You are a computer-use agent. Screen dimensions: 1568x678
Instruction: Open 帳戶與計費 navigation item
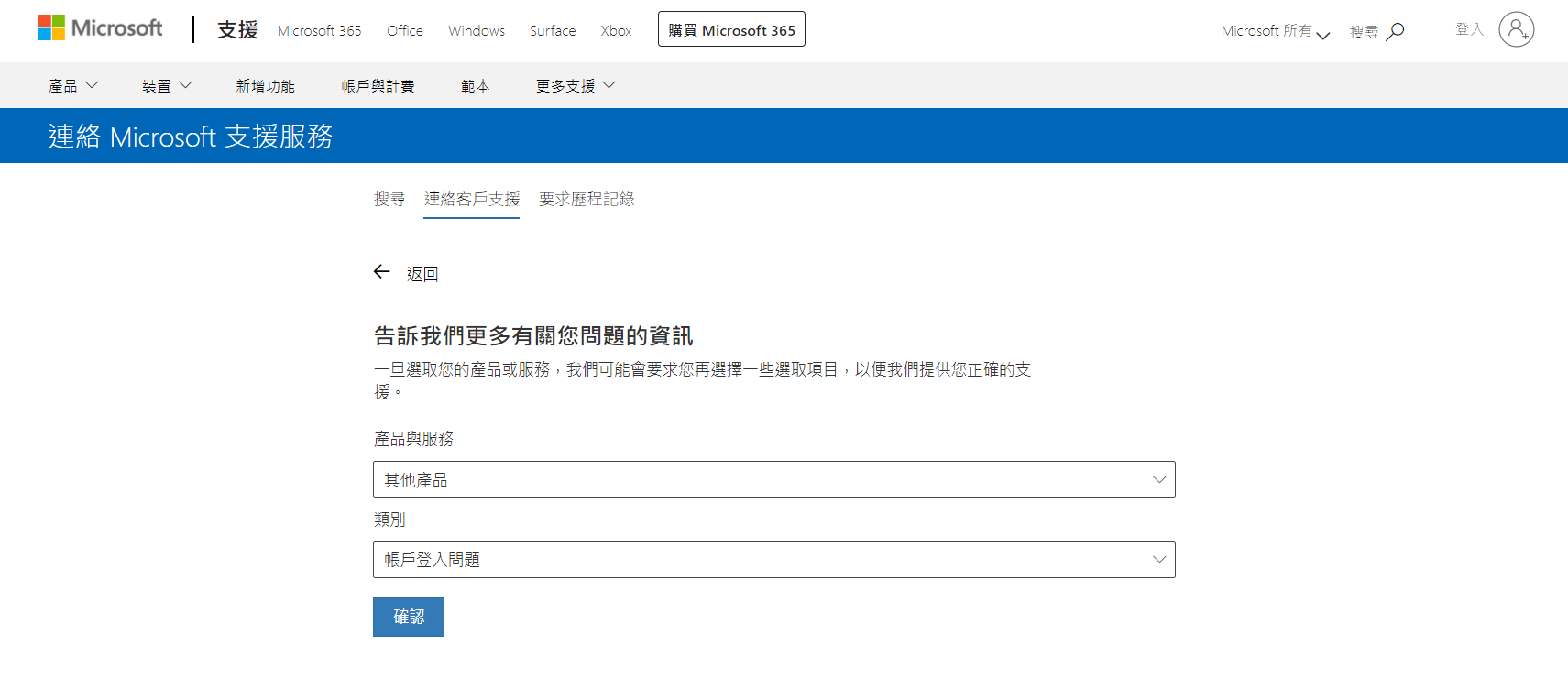coord(378,86)
